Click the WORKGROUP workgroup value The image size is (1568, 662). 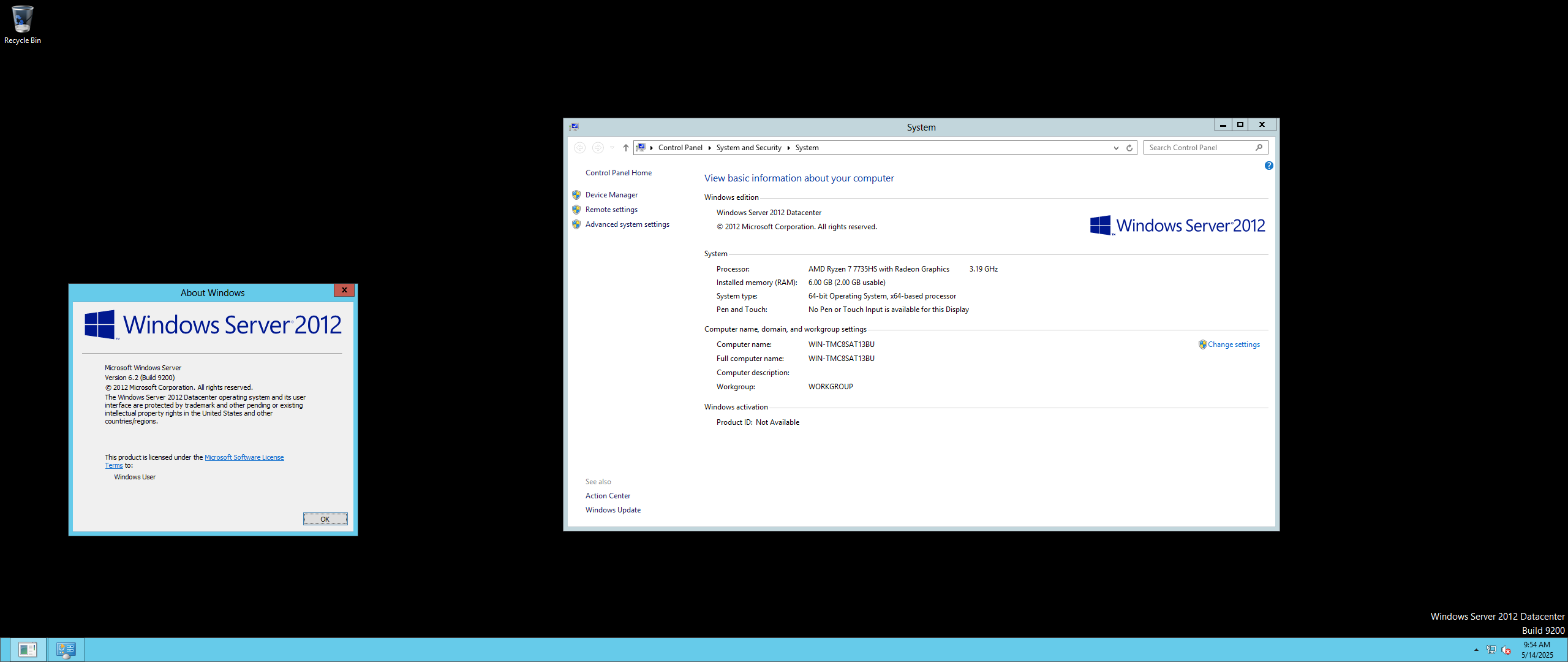coord(830,387)
